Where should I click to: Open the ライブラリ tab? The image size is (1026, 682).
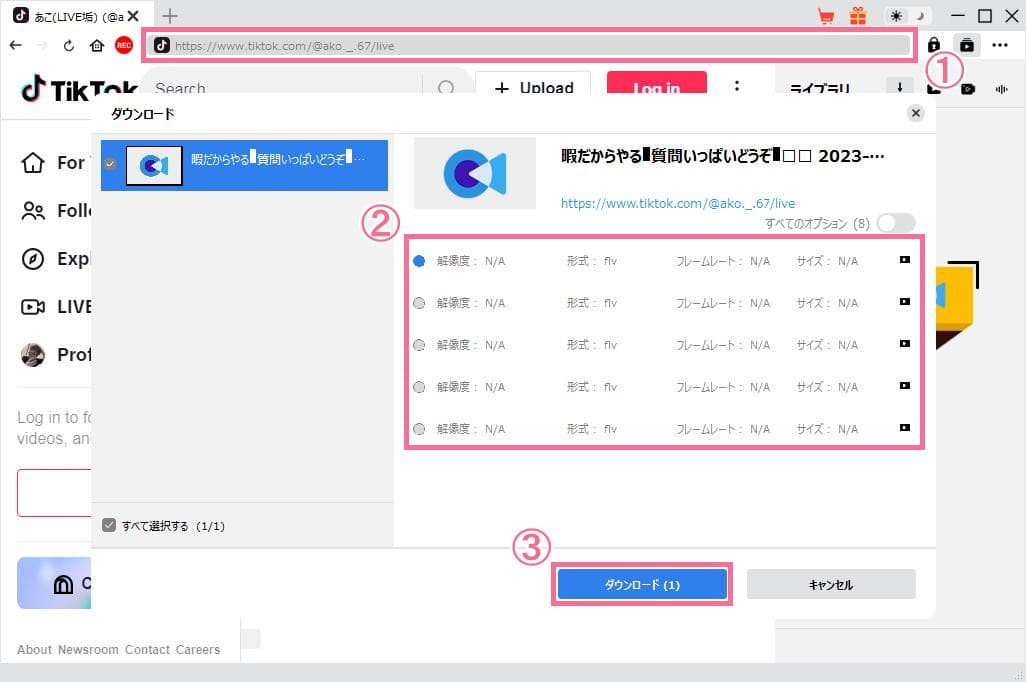pyautogui.click(x=820, y=89)
